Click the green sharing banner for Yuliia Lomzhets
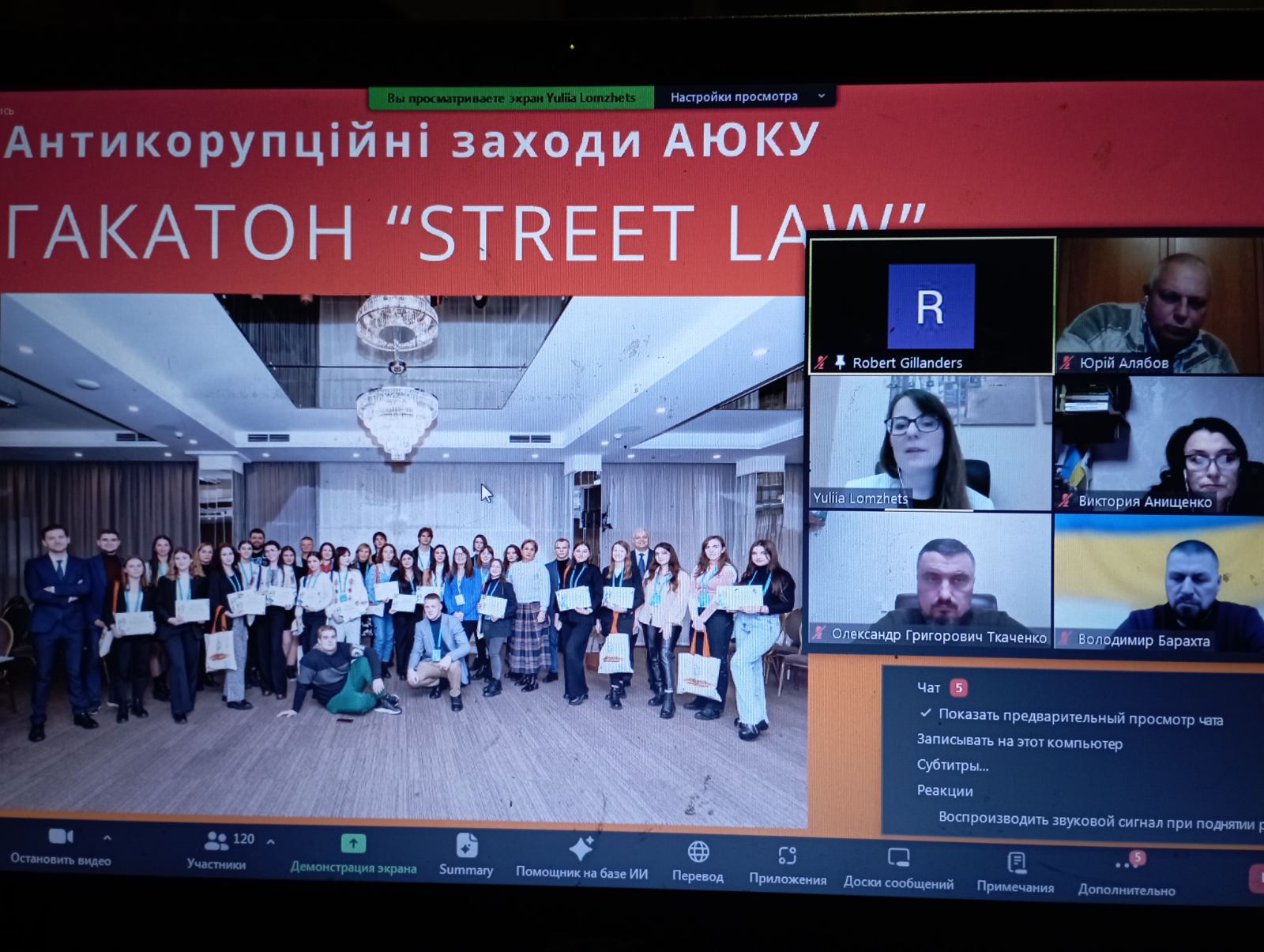The image size is (1264, 952). click(x=511, y=98)
